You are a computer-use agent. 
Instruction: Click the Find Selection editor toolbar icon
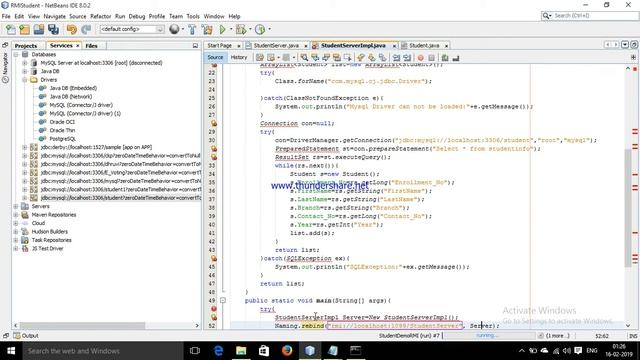(304, 58)
